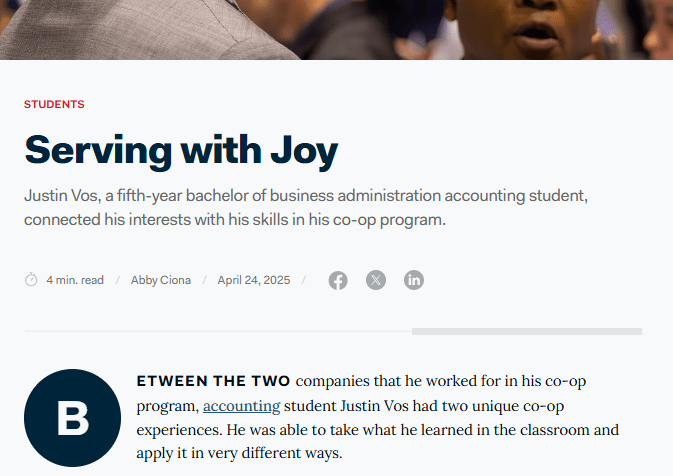This screenshot has height=476, width=673.
Task: Click the Serving with Joy headline
Action: pos(181,150)
